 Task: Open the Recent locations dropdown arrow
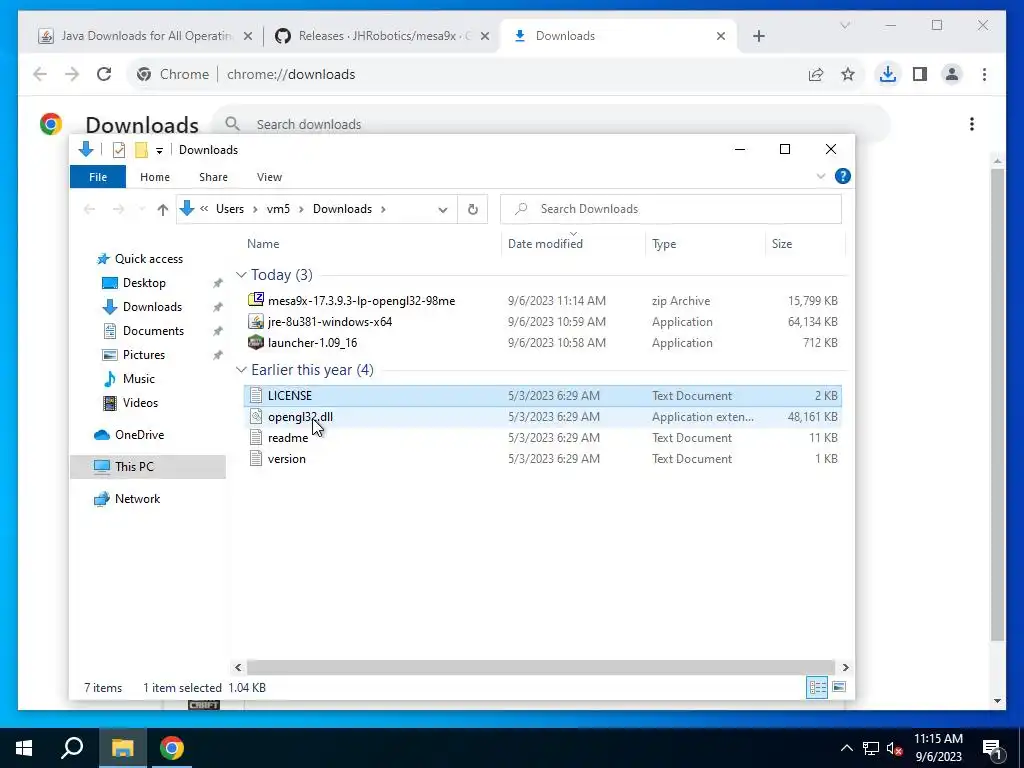click(x=142, y=210)
